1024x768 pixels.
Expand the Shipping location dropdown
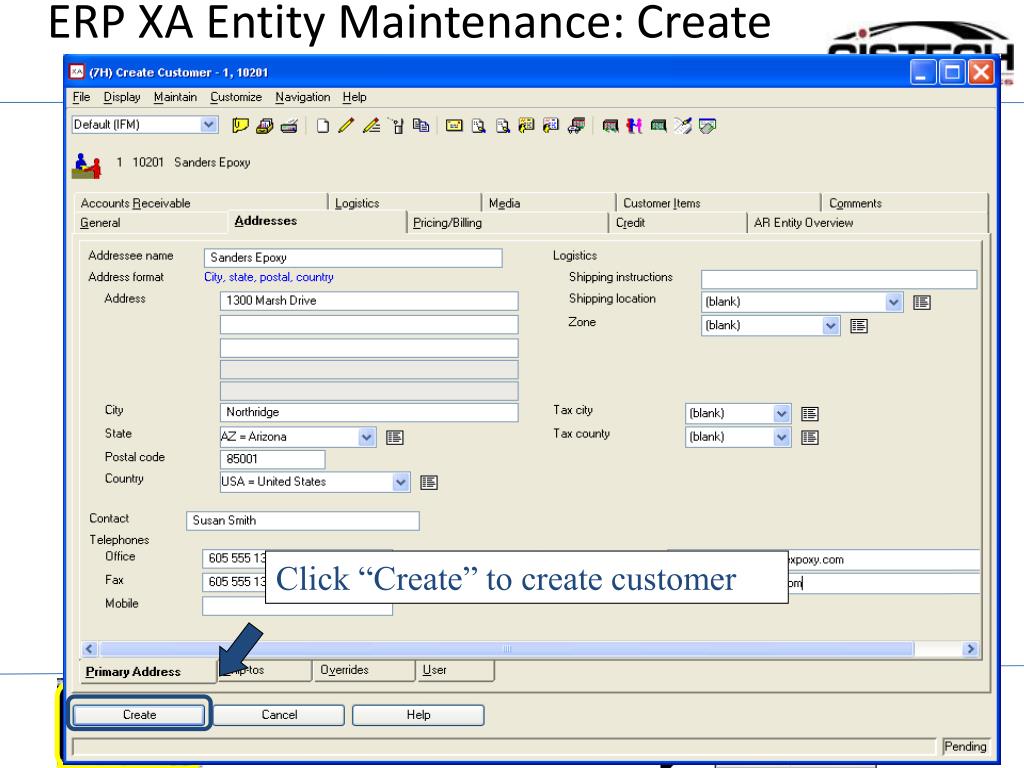[x=893, y=302]
